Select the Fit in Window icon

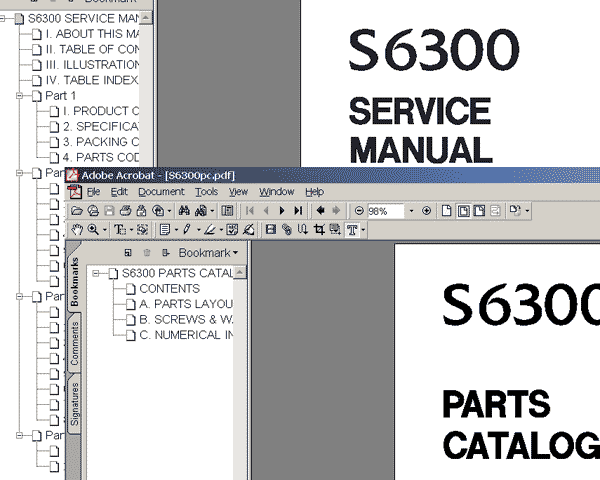(464, 211)
